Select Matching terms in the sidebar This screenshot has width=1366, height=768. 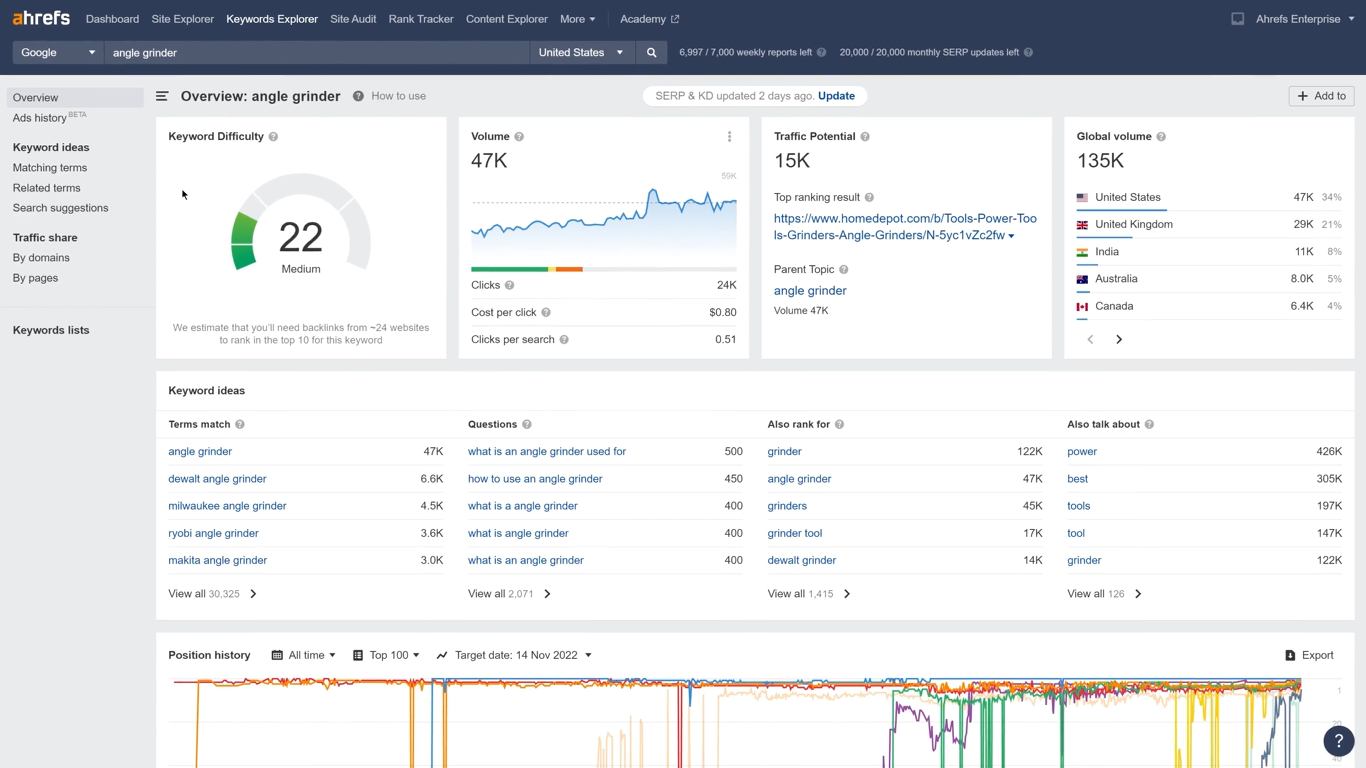coord(50,168)
